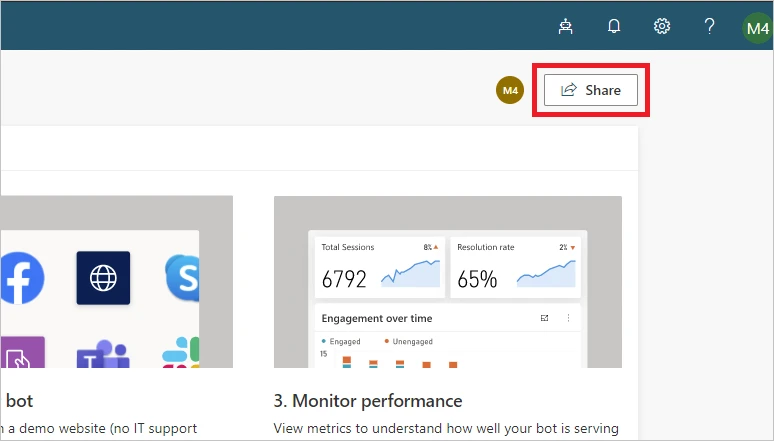Open Engagement over time more options
The height and width of the screenshot is (441, 774).
click(568, 318)
